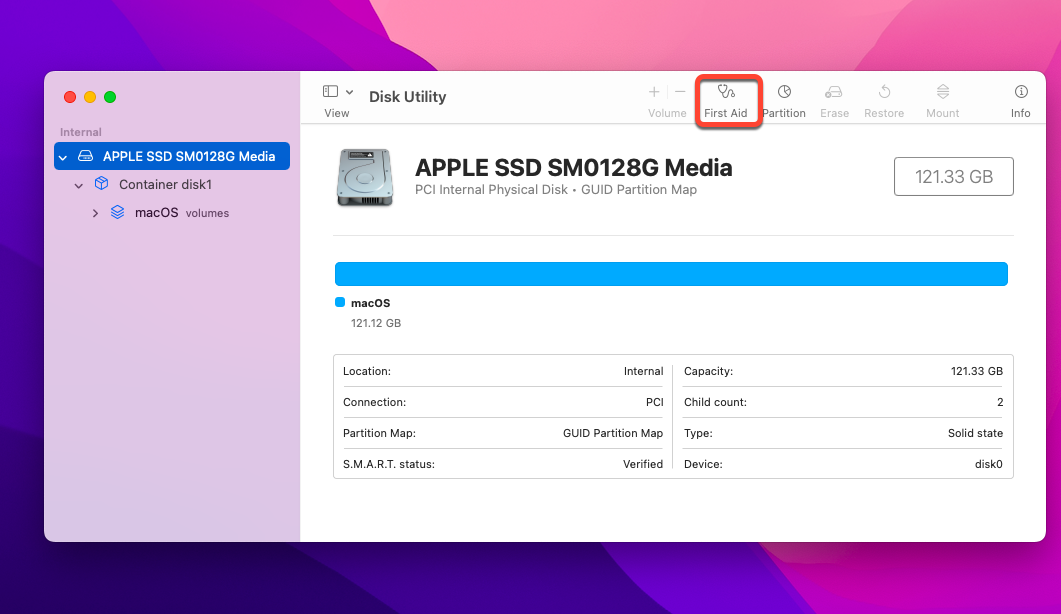Click the APPLE SSD SM0128G Media heading

573,167
